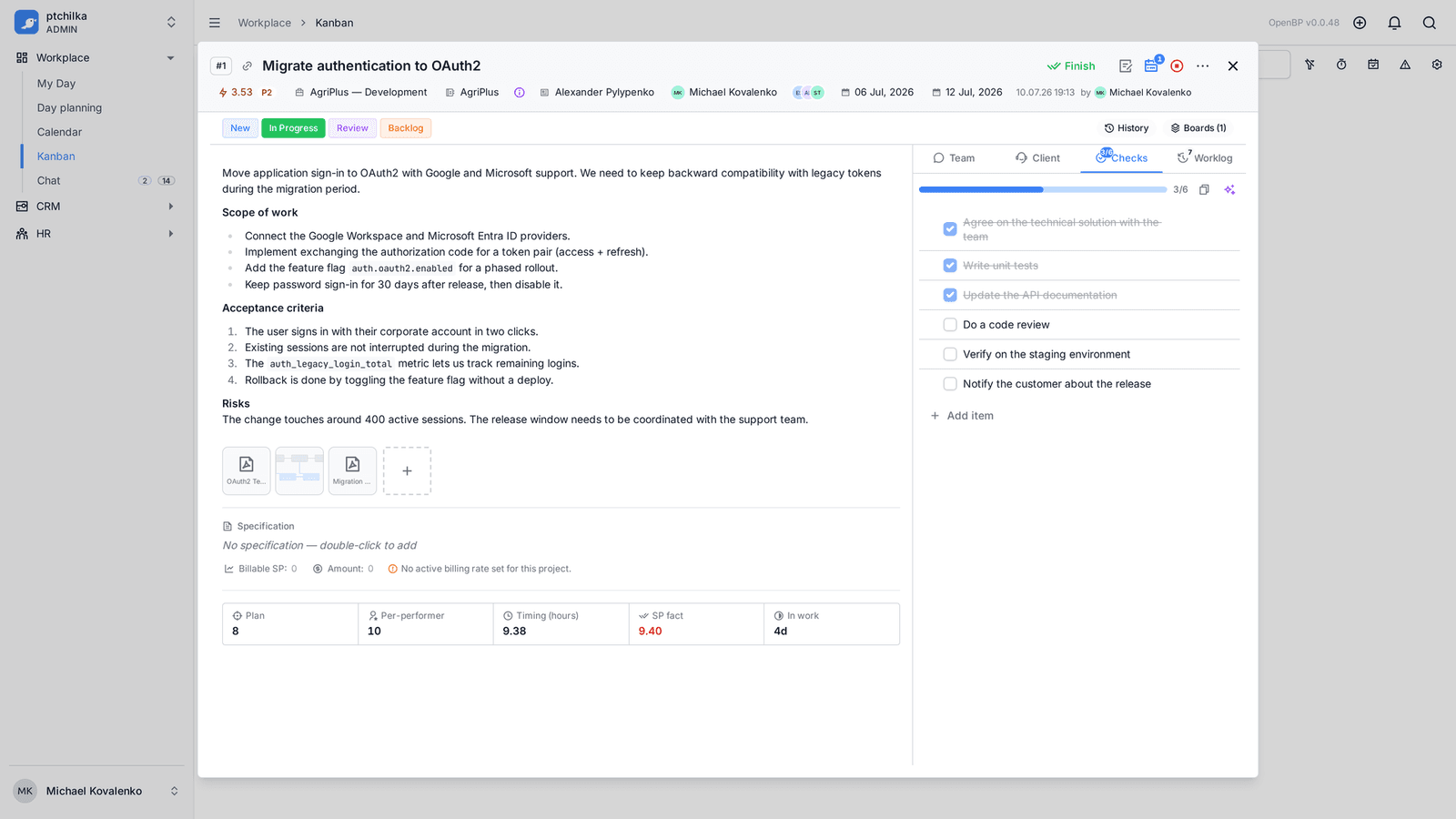This screenshot has height=819, width=1456.
Task: Click the purple info icon after AgriPlus
Action: click(520, 93)
